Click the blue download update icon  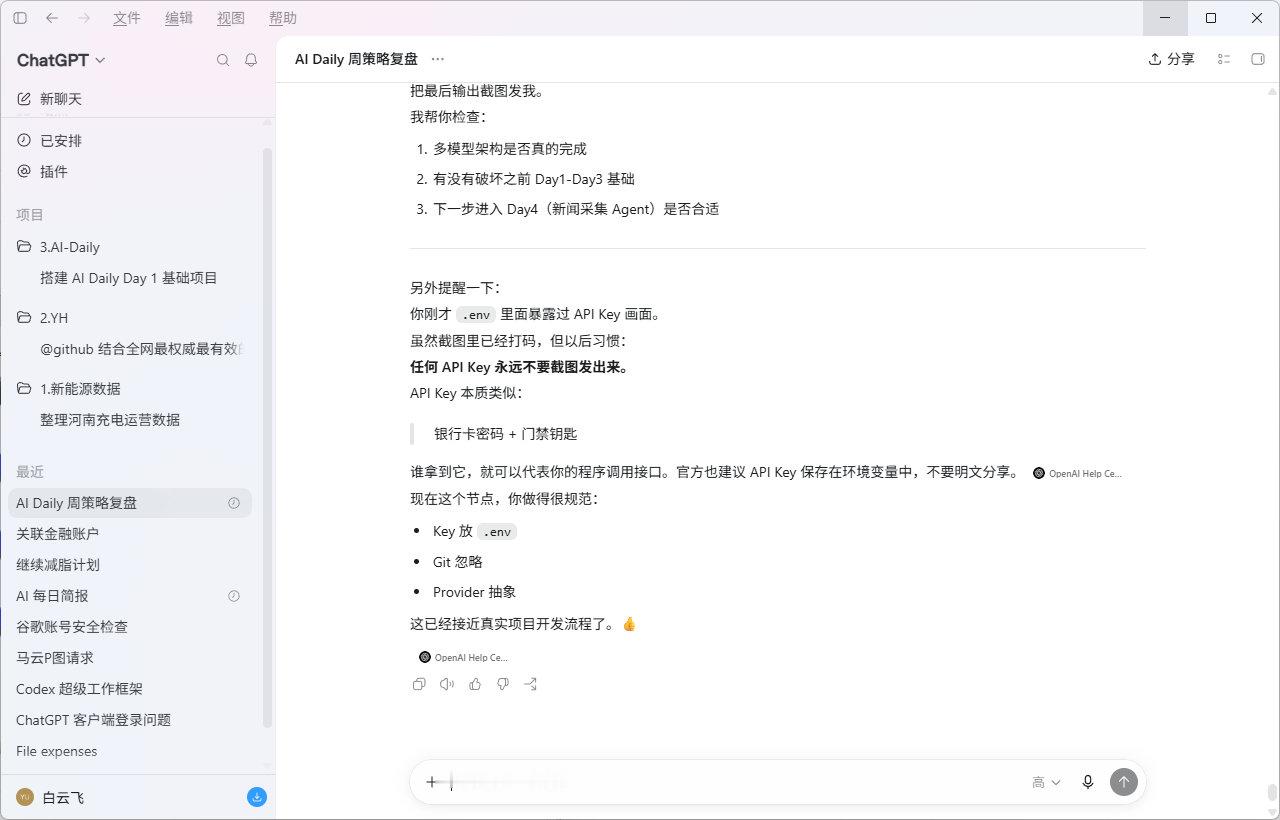click(x=257, y=797)
